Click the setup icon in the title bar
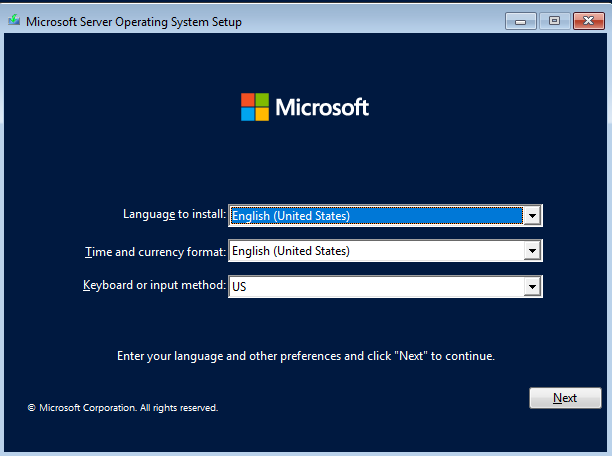The height and width of the screenshot is (456, 612). [x=14, y=20]
